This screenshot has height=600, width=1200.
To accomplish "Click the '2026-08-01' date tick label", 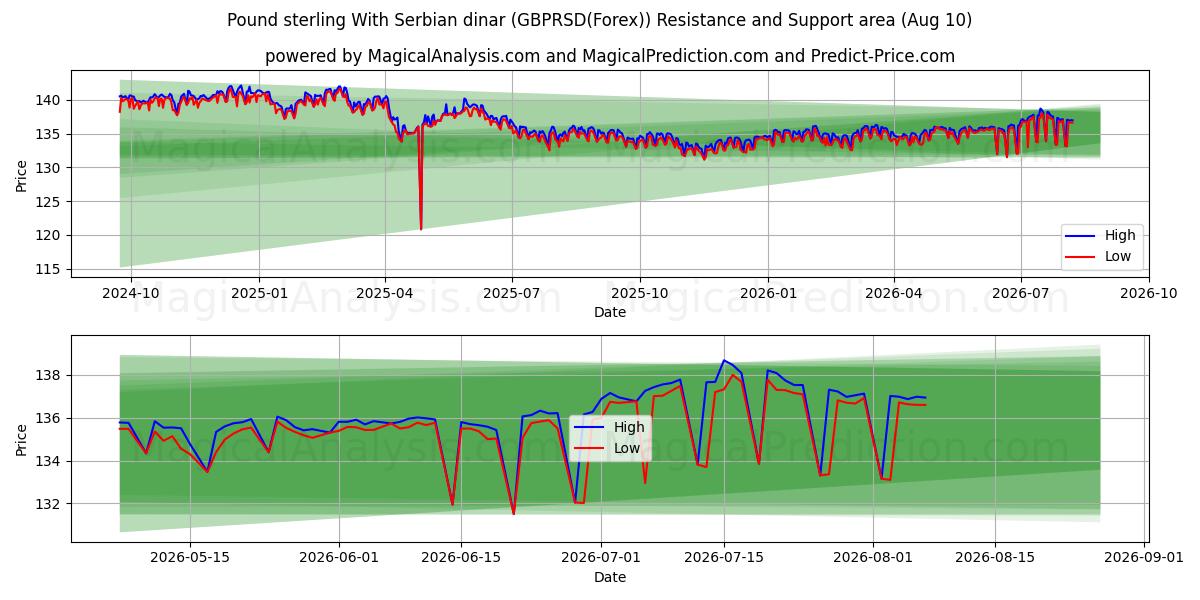I will pyautogui.click(x=873, y=559).
